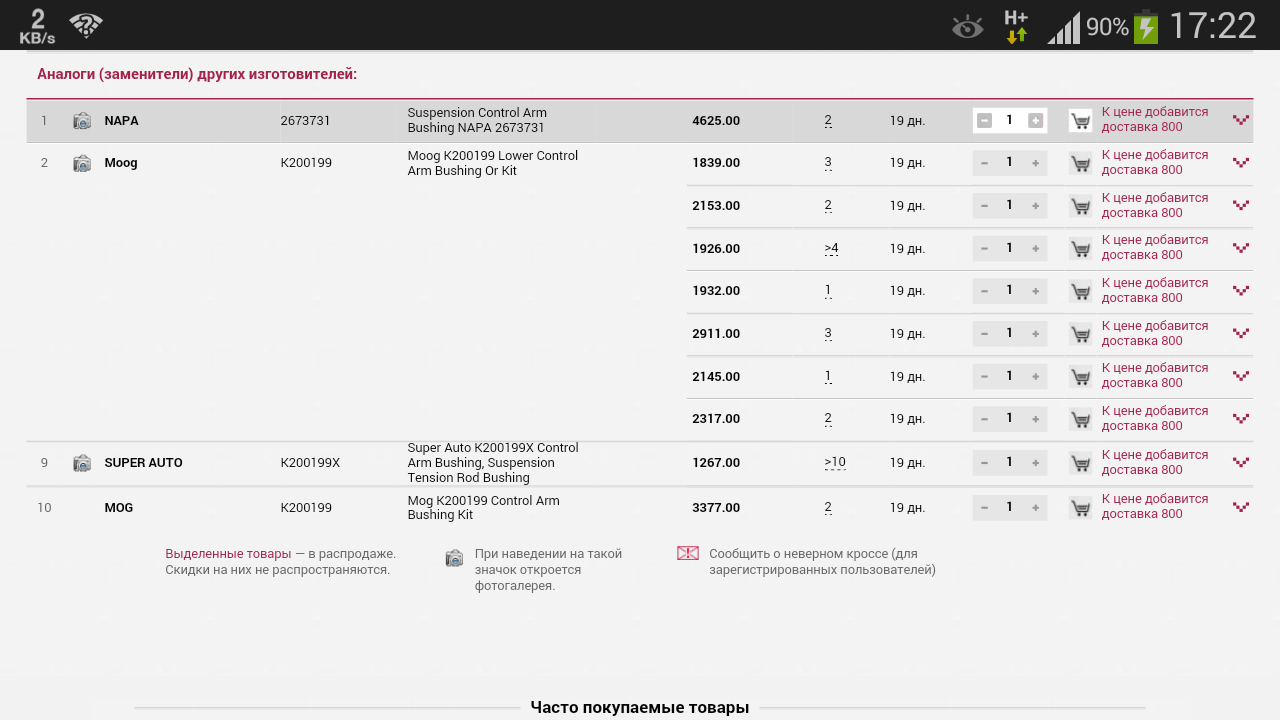Click the wrong cross-reference report flag icon

[x=688, y=553]
